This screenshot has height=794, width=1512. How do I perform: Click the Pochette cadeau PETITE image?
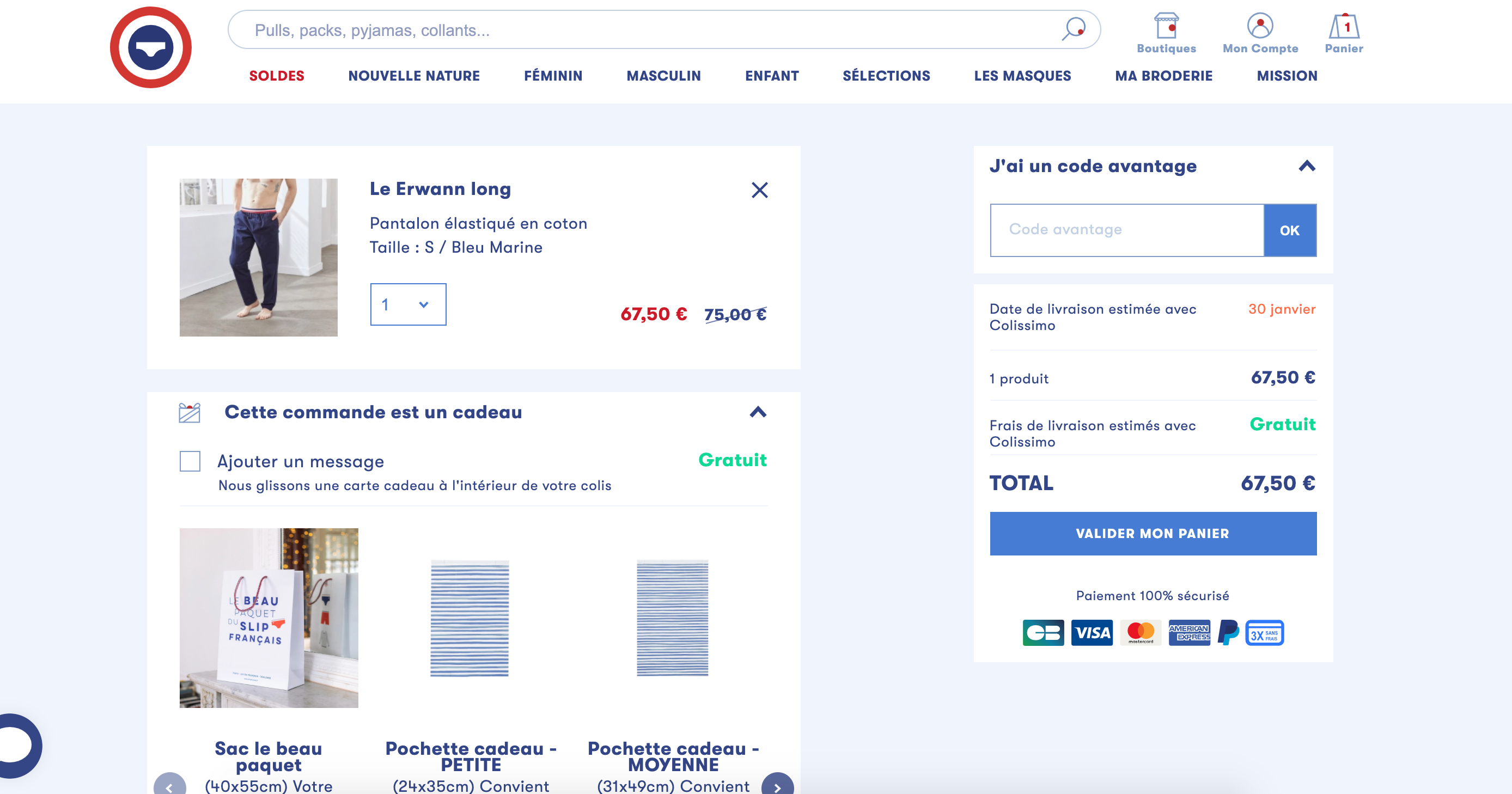point(470,618)
